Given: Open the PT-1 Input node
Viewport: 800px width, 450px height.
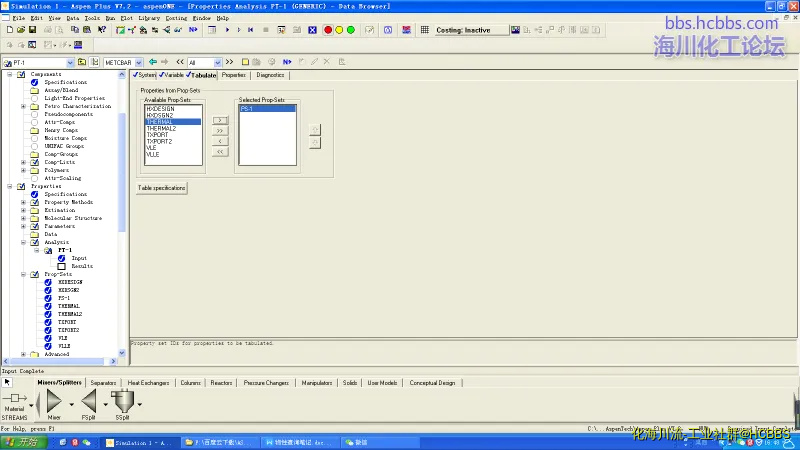Looking at the screenshot, I should tap(79, 258).
